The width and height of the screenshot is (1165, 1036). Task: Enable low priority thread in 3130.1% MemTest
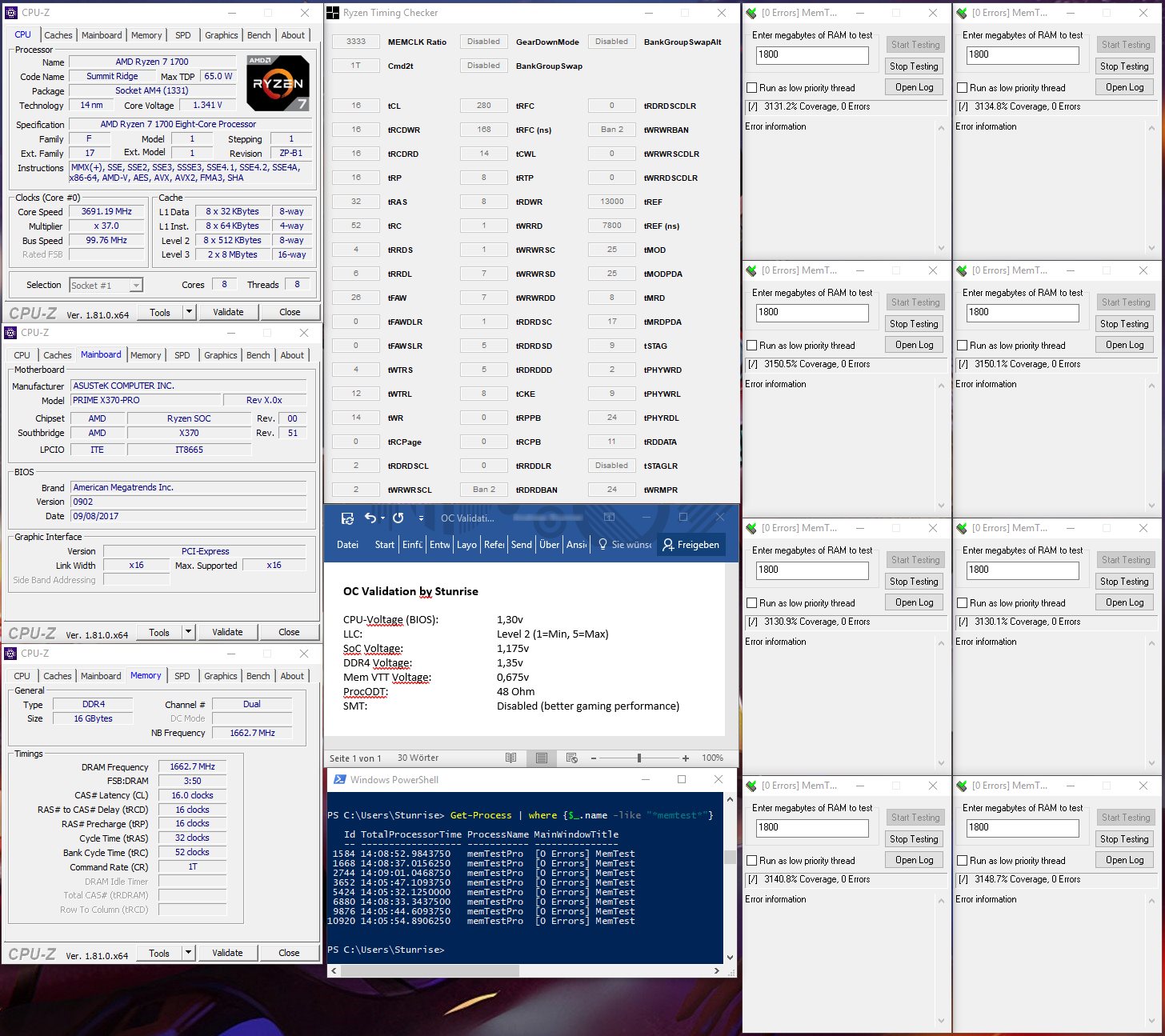tap(962, 603)
